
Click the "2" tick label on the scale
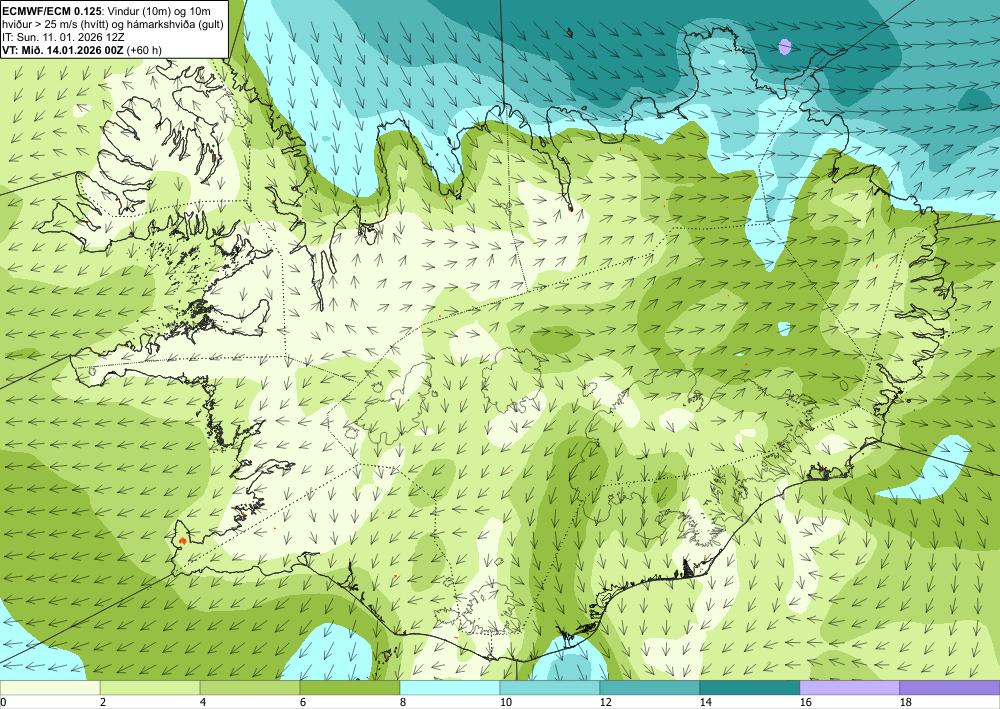[x=103, y=702]
